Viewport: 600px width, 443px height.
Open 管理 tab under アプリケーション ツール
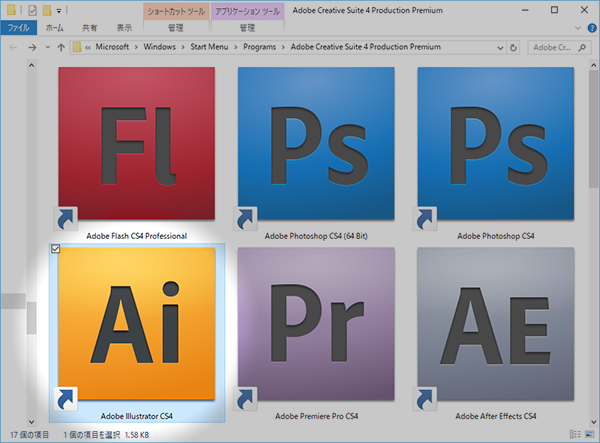click(x=247, y=28)
